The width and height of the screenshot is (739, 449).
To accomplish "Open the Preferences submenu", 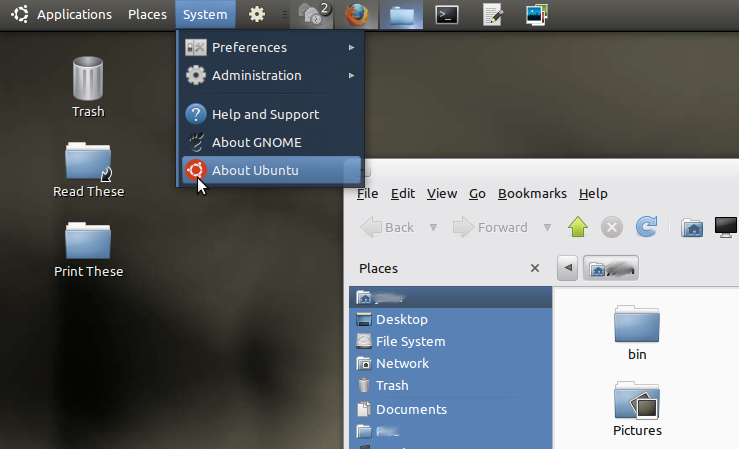I will click(x=271, y=48).
